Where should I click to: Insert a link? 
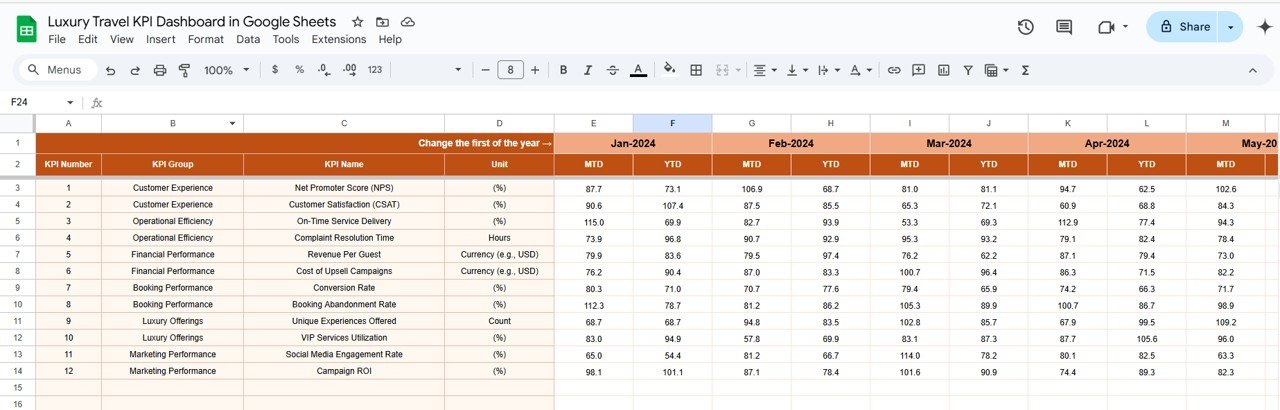(894, 70)
